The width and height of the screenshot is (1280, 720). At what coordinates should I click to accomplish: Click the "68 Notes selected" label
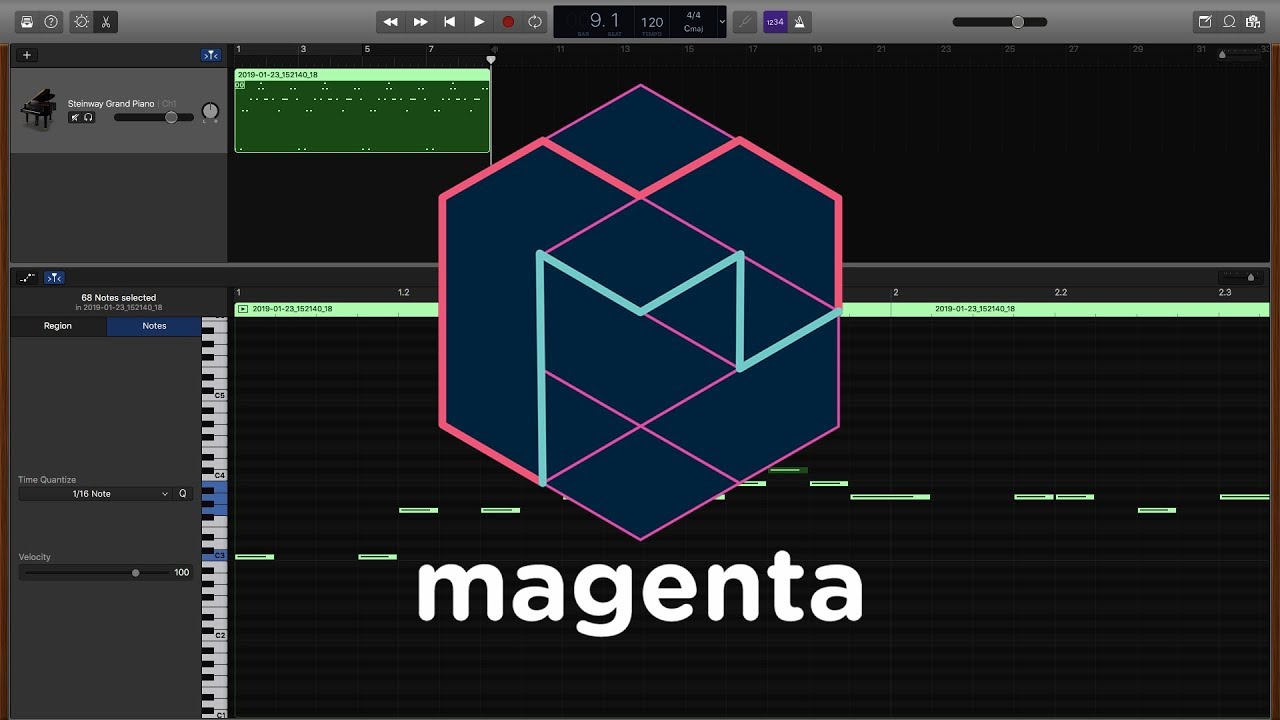pyautogui.click(x=118, y=298)
